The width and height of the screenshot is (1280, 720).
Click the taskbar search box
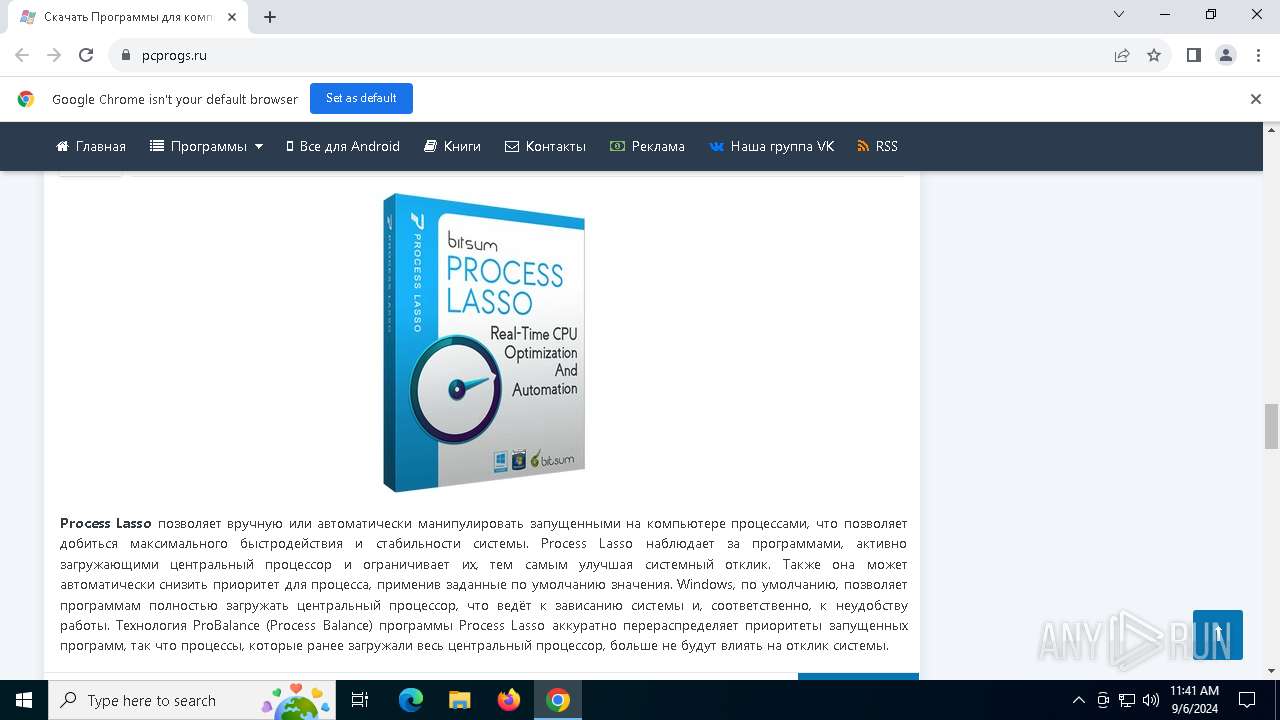point(192,700)
